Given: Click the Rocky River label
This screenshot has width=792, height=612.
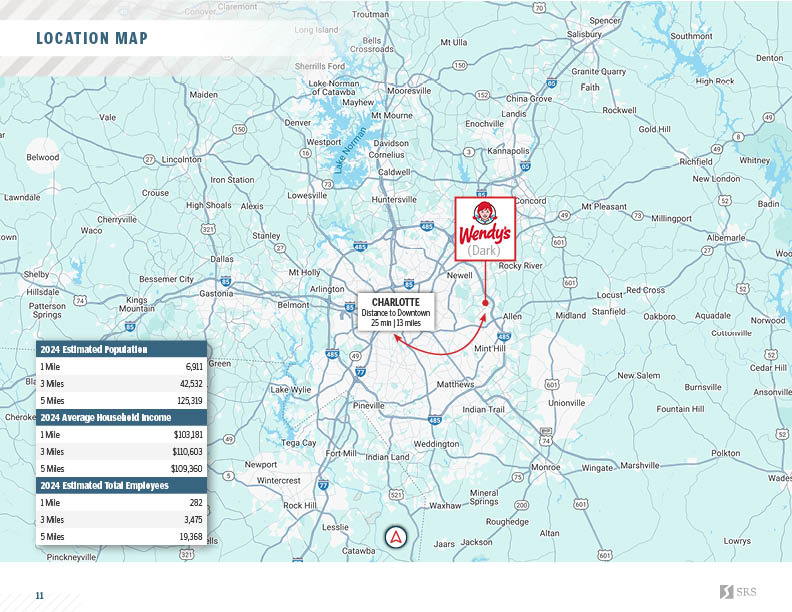Looking at the screenshot, I should 520,266.
